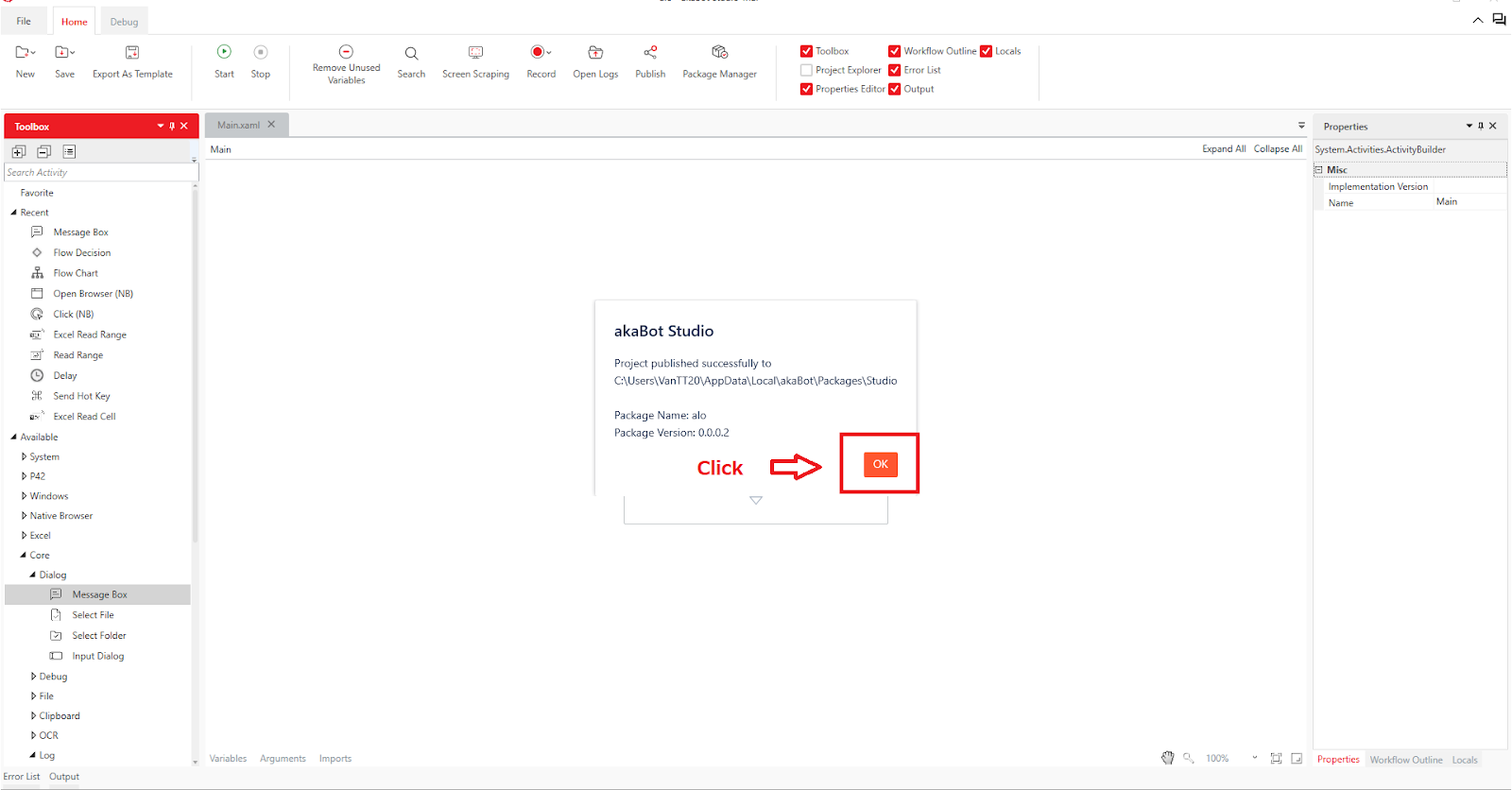This screenshot has width=1512, height=790.
Task: Switch to Locals tab at bottom right
Action: point(1465,760)
